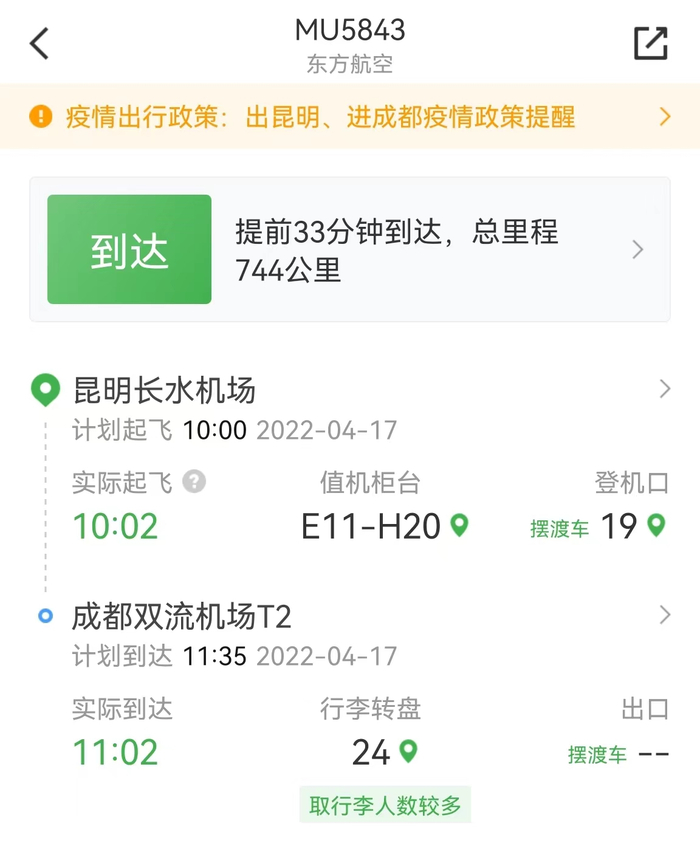Tap map pin beside boarding gate 19
This screenshot has height=842, width=700.
[656, 525]
